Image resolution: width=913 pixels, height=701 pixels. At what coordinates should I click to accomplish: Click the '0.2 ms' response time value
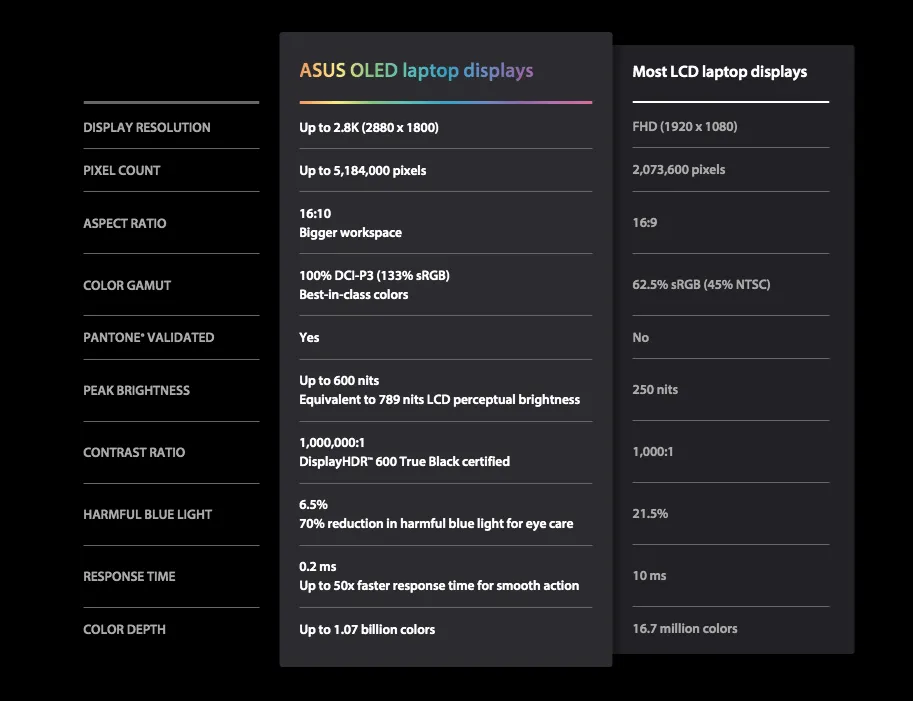[x=317, y=567]
